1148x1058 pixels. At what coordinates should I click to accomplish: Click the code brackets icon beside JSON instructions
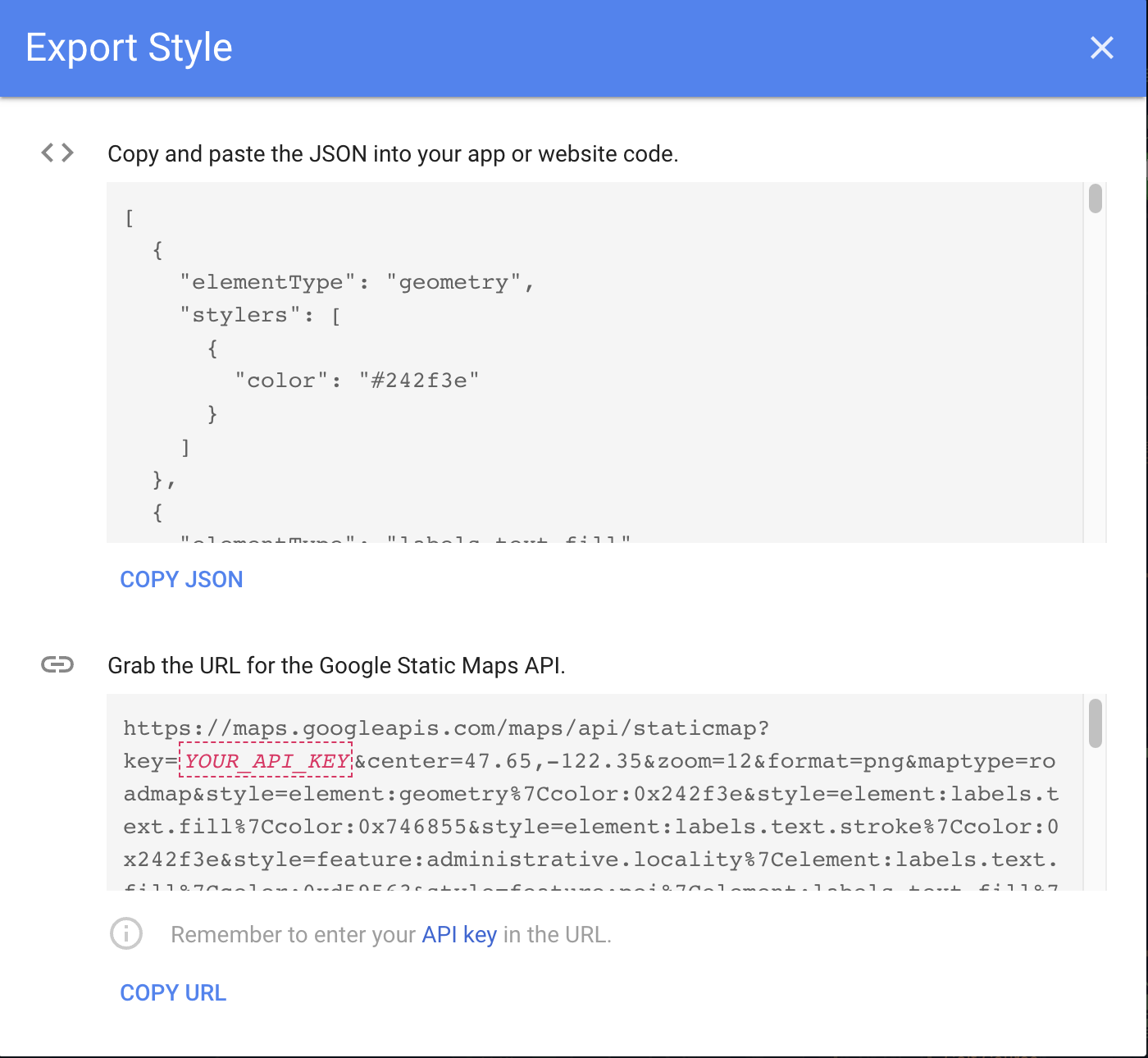point(57,153)
